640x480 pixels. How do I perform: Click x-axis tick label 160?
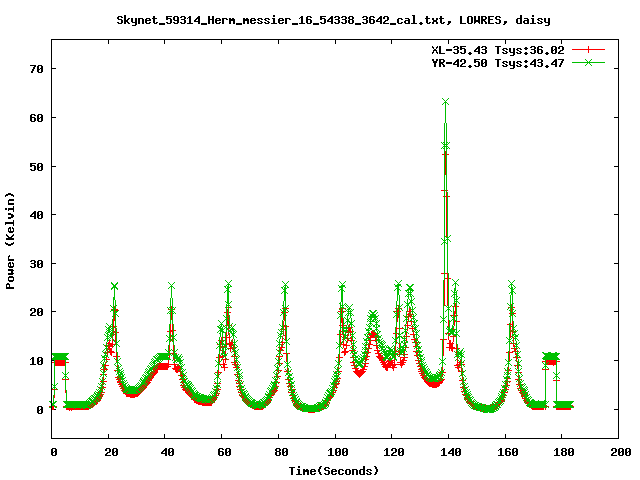pyautogui.click(x=507, y=452)
